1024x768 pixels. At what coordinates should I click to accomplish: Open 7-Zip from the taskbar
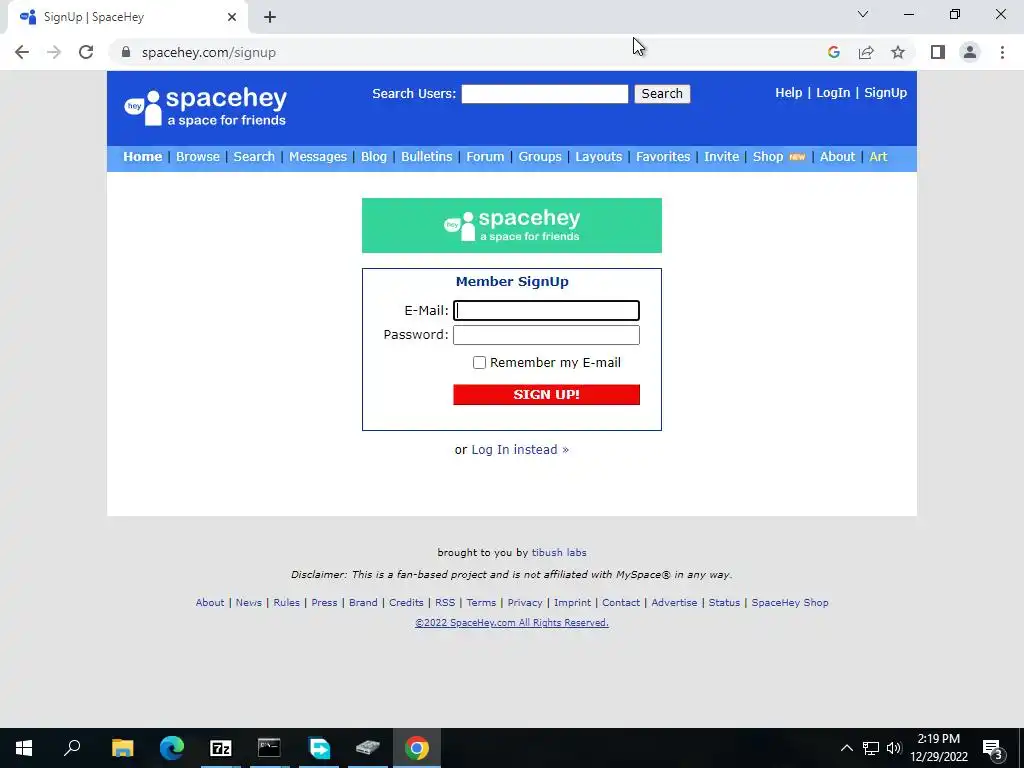pos(221,748)
